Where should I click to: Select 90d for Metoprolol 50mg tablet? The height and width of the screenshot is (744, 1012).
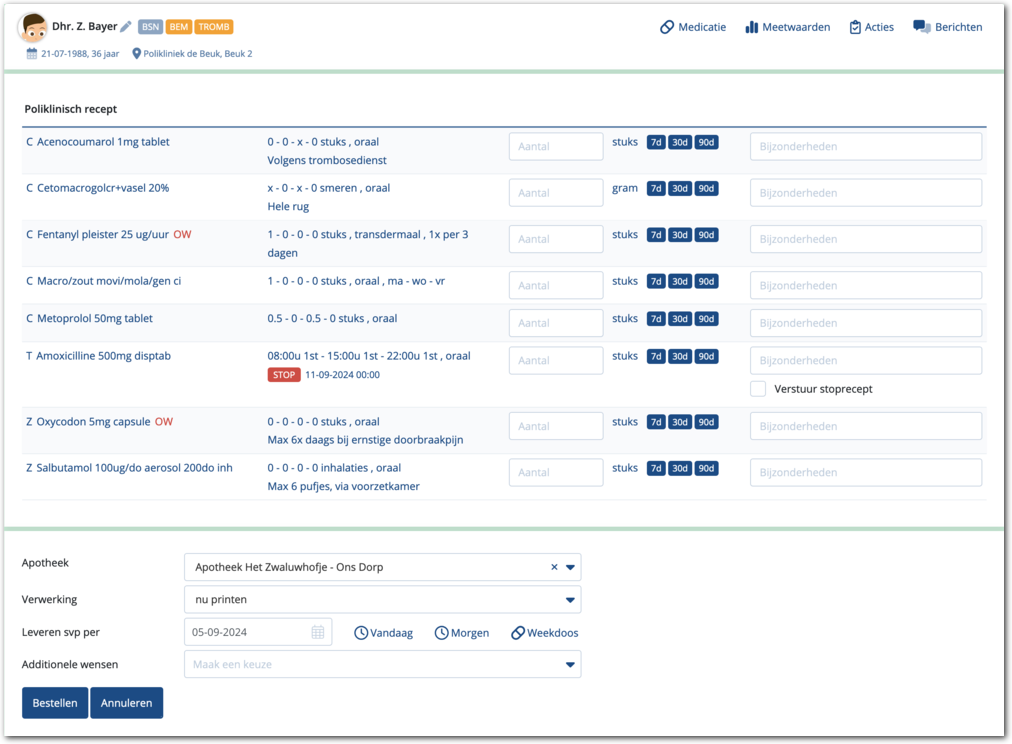[706, 319]
